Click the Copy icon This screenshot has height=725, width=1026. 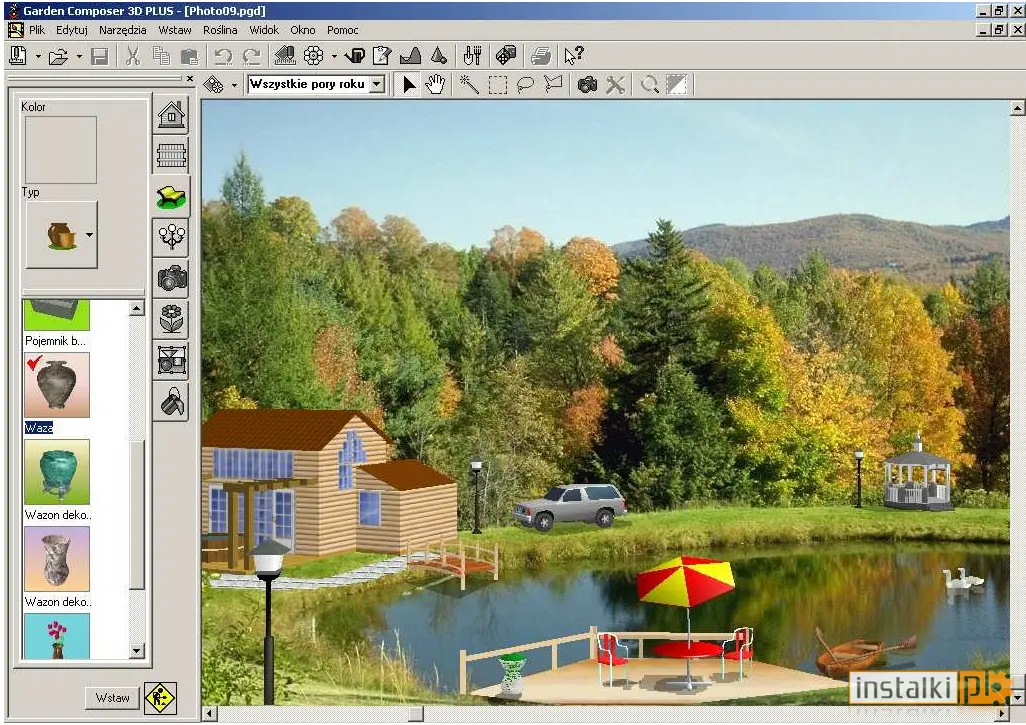pyautogui.click(x=161, y=56)
